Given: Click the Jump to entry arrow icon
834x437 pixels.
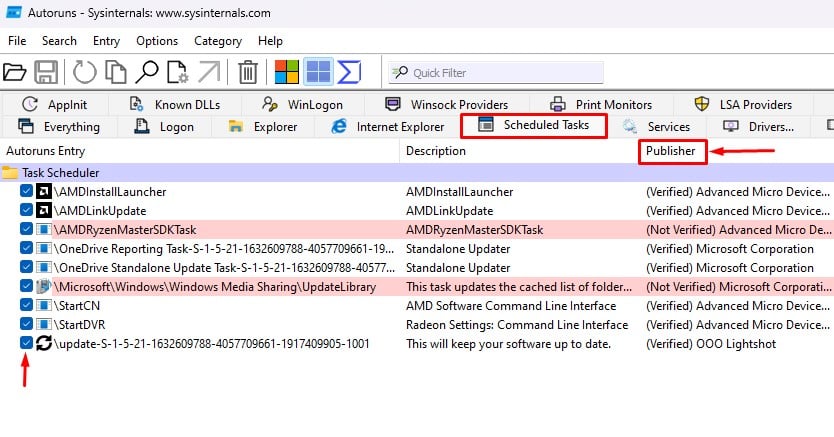Looking at the screenshot, I should [208, 72].
